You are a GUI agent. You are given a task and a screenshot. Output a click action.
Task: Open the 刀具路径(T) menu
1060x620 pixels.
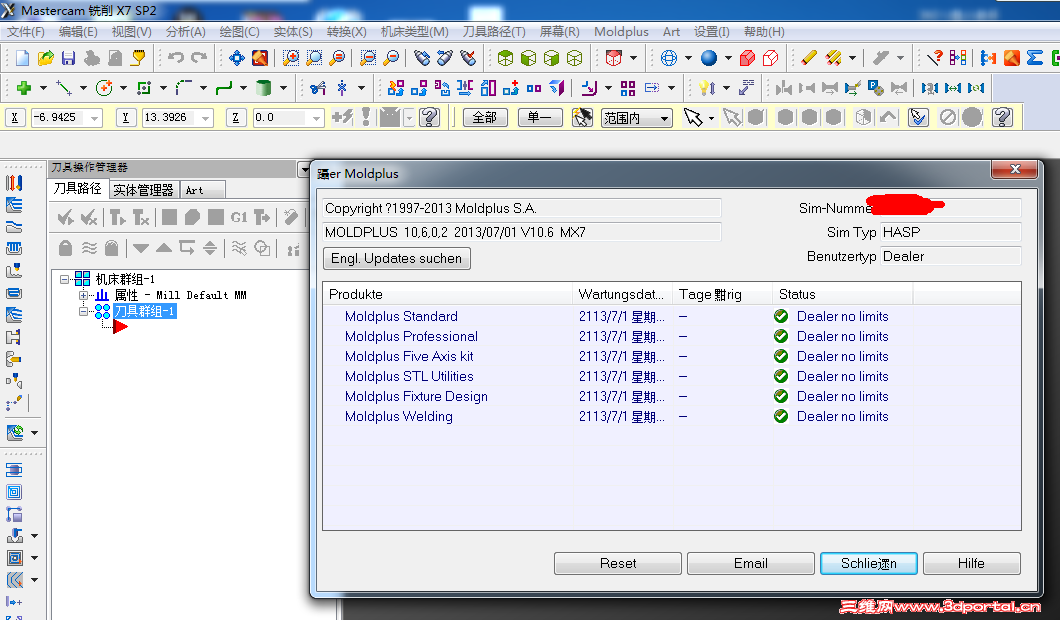[494, 32]
